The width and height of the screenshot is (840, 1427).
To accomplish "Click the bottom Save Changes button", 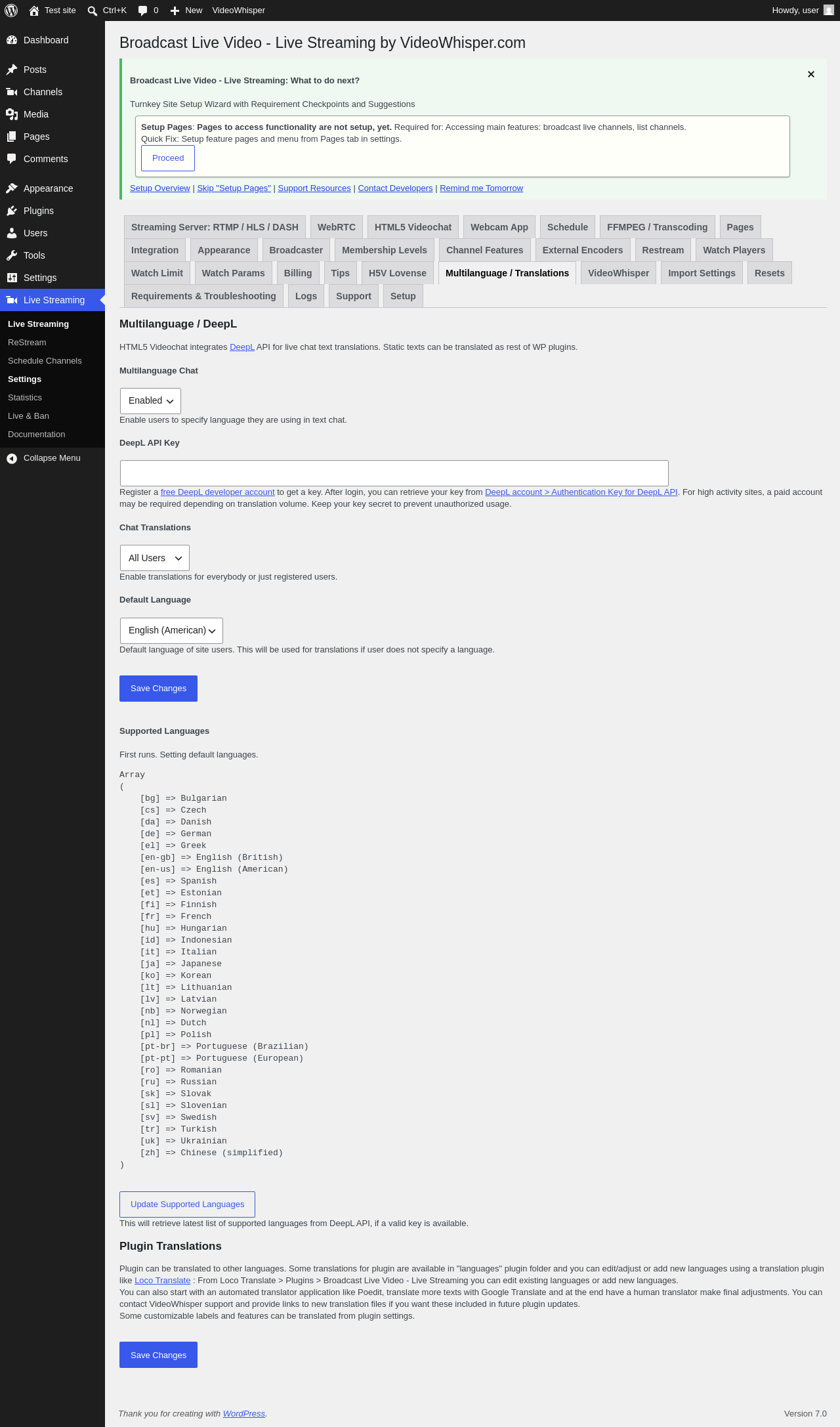I will 158,1355.
